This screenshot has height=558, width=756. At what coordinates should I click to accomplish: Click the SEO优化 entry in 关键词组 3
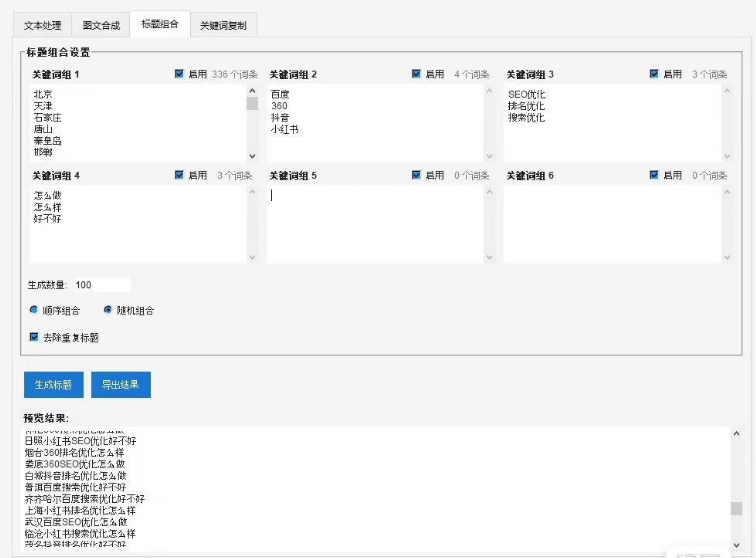(x=526, y=94)
